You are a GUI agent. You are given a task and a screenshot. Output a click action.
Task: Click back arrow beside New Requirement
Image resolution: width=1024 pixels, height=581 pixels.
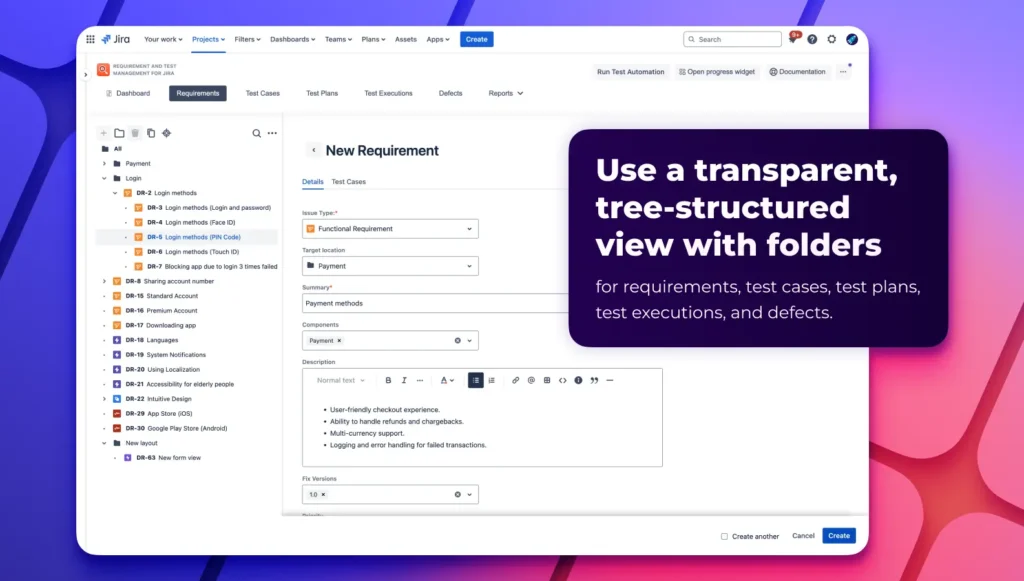coord(313,150)
